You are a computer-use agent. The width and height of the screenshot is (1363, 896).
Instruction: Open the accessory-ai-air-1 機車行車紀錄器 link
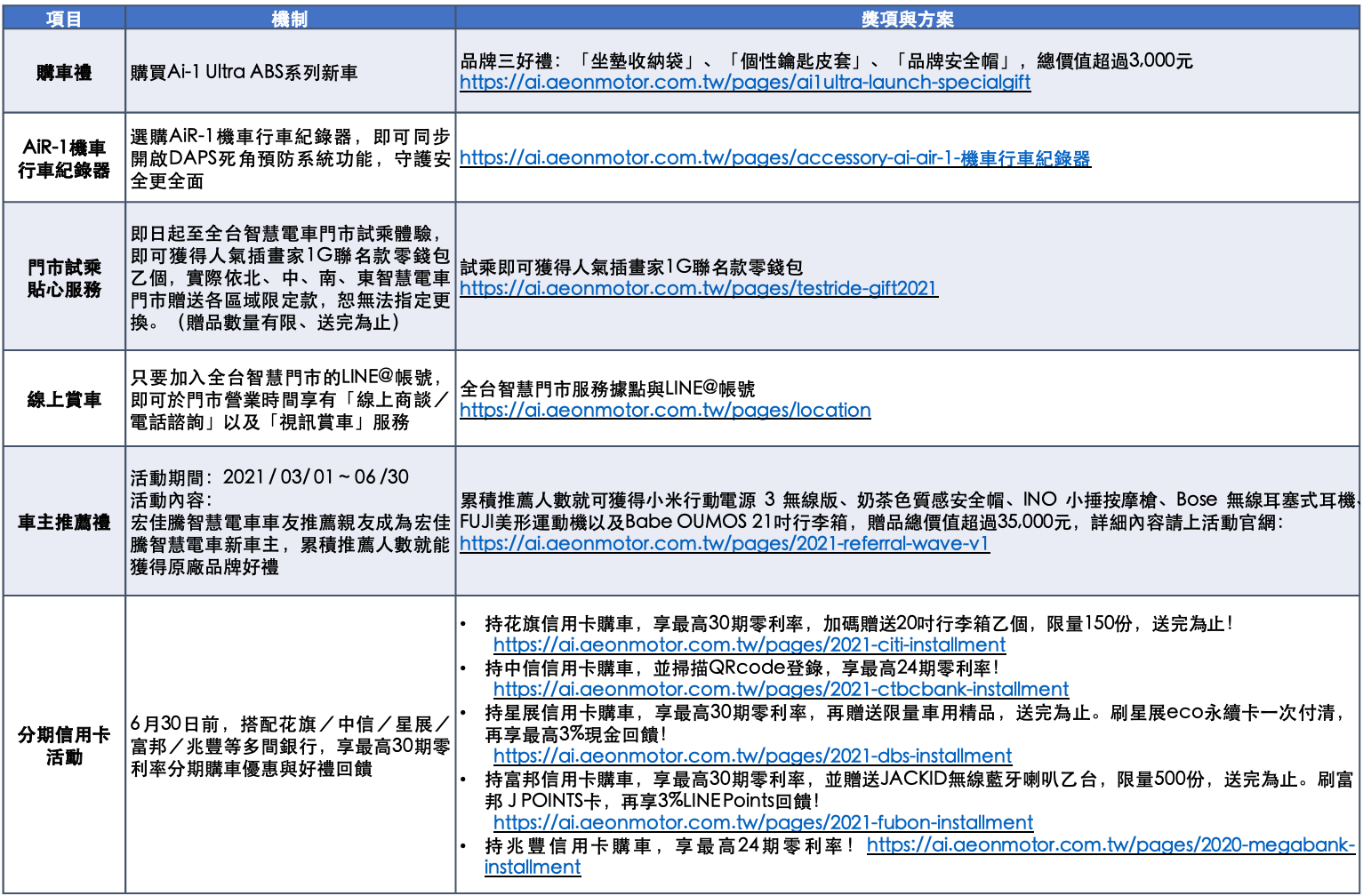click(x=774, y=158)
